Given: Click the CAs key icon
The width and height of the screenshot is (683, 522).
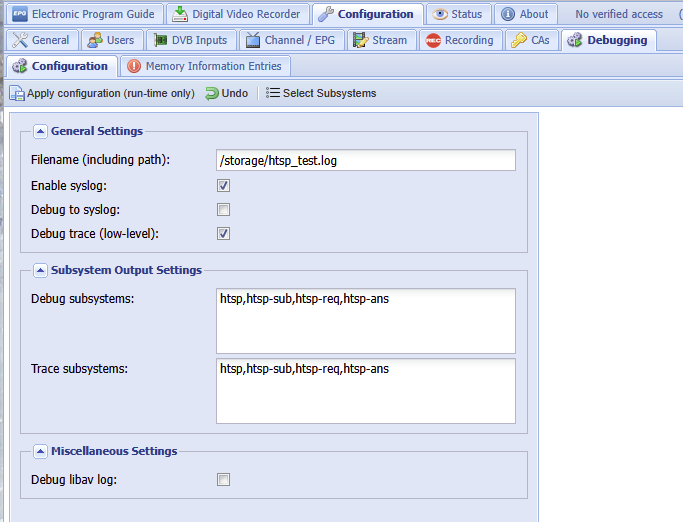Looking at the screenshot, I should point(518,40).
